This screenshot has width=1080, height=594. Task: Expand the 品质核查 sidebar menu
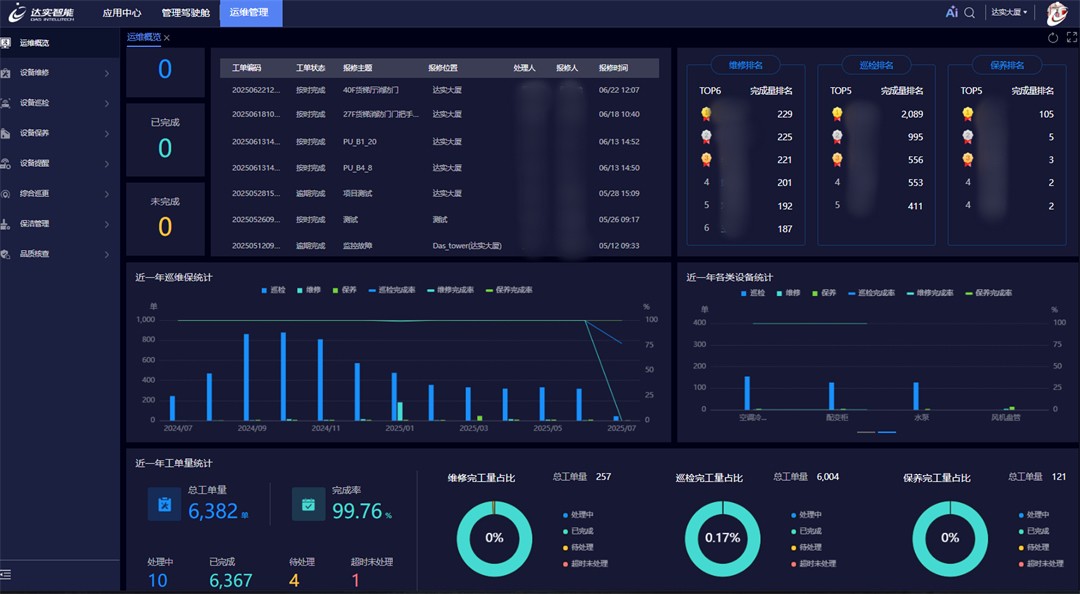pyautogui.click(x=107, y=254)
